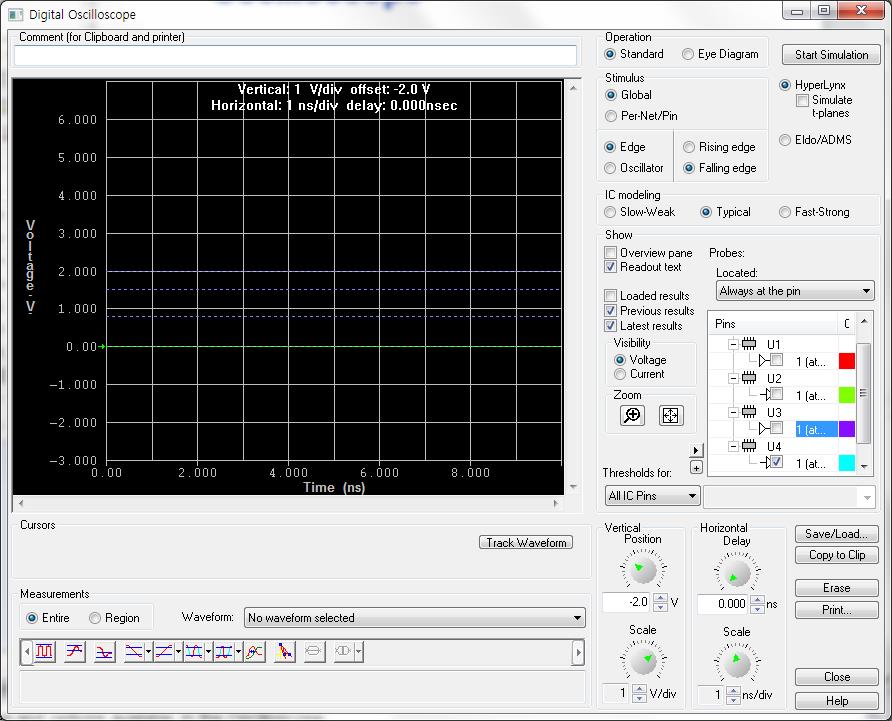Select the square pulse waveform measurement icon
This screenshot has height=721, width=892.
pyautogui.click(x=44, y=652)
